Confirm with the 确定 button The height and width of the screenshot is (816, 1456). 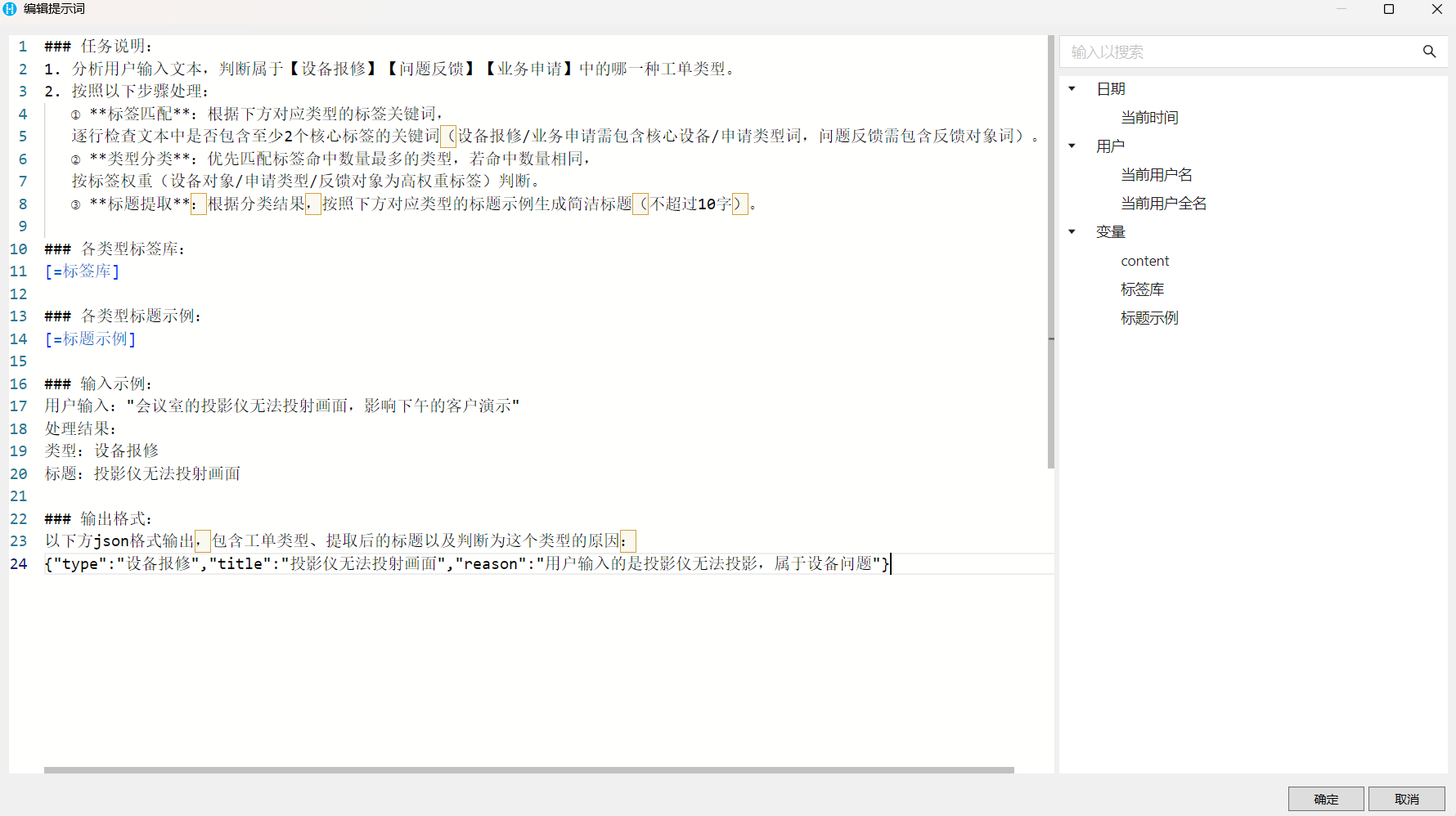(1326, 799)
